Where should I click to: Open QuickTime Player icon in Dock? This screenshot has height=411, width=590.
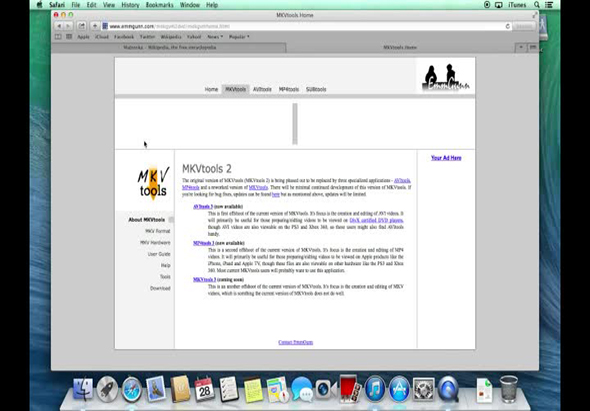[x=448, y=389]
